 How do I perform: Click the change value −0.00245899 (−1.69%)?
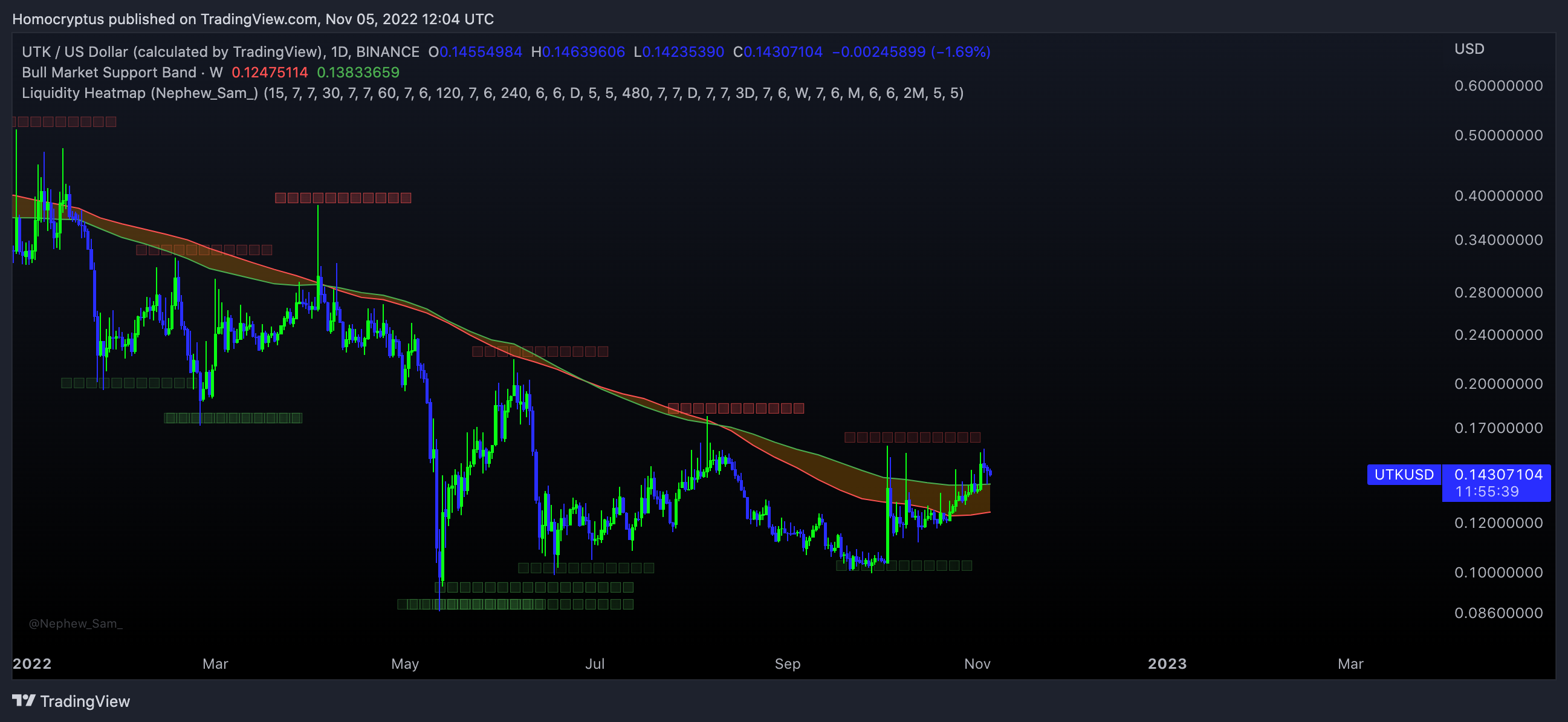coord(911,52)
